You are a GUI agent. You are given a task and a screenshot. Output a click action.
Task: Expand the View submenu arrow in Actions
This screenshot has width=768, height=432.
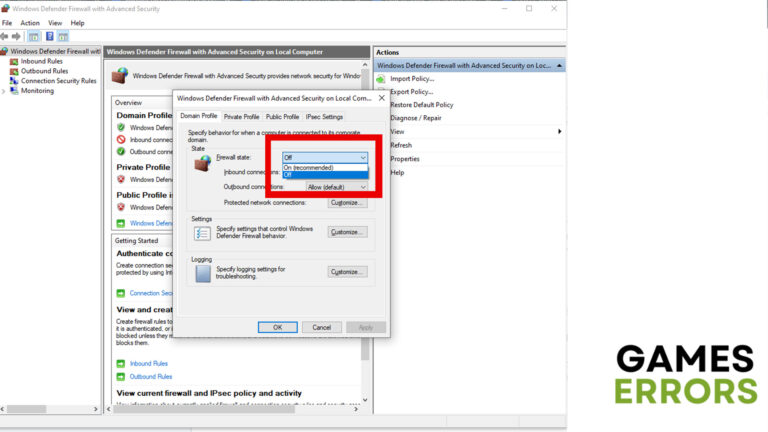point(559,131)
